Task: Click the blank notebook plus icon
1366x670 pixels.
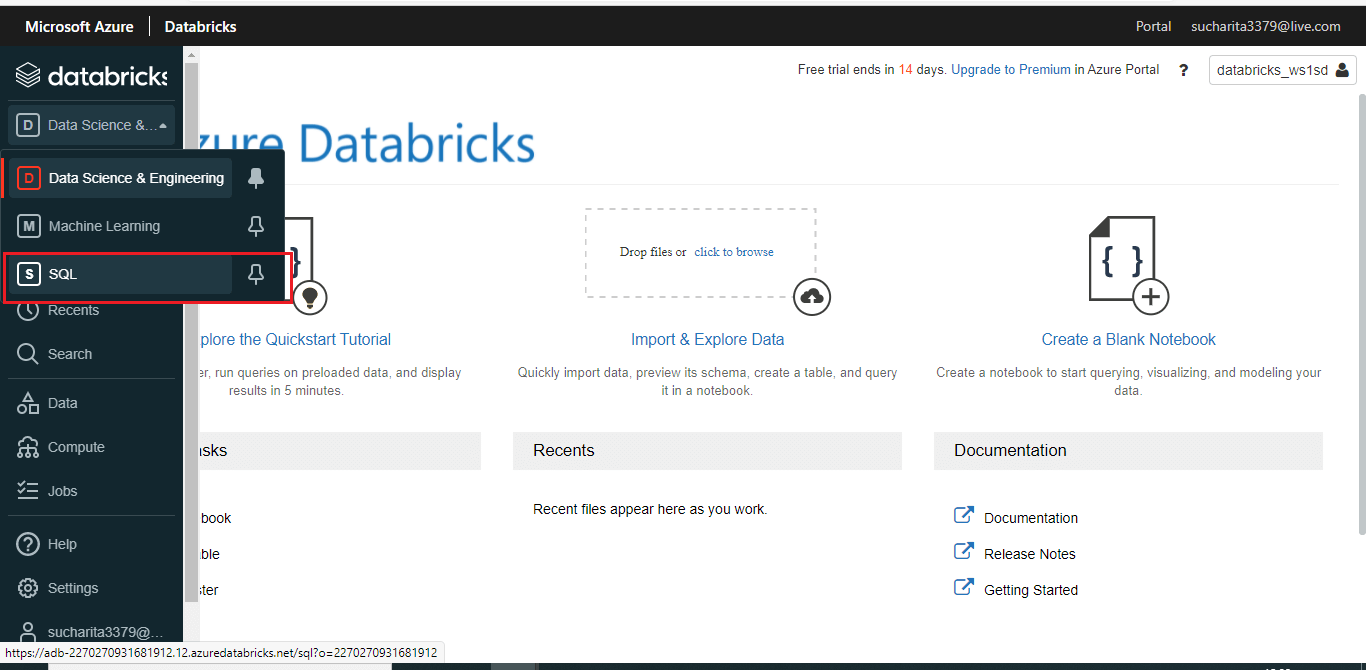Action: click(x=1151, y=296)
